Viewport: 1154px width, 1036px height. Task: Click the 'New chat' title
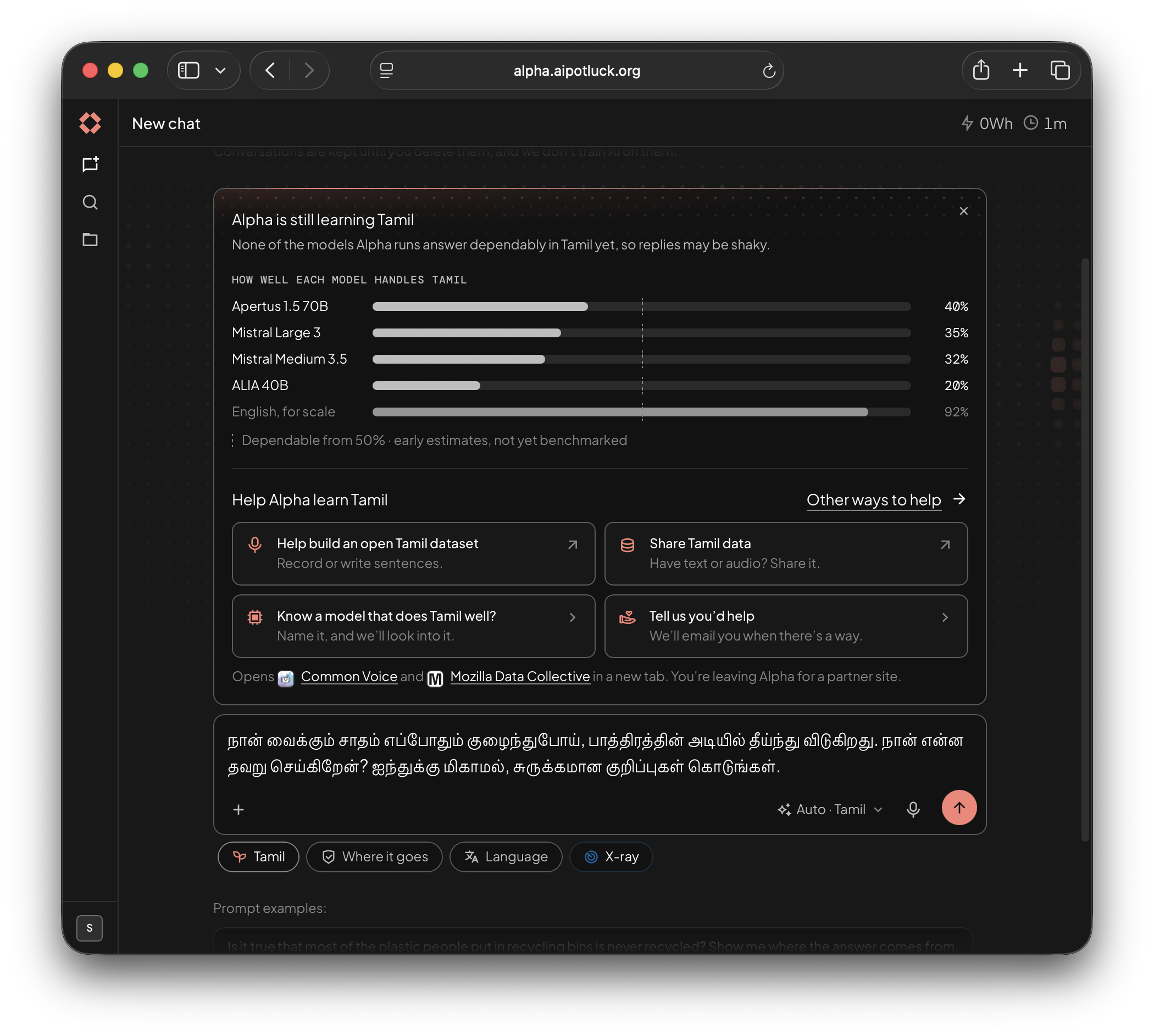[167, 124]
